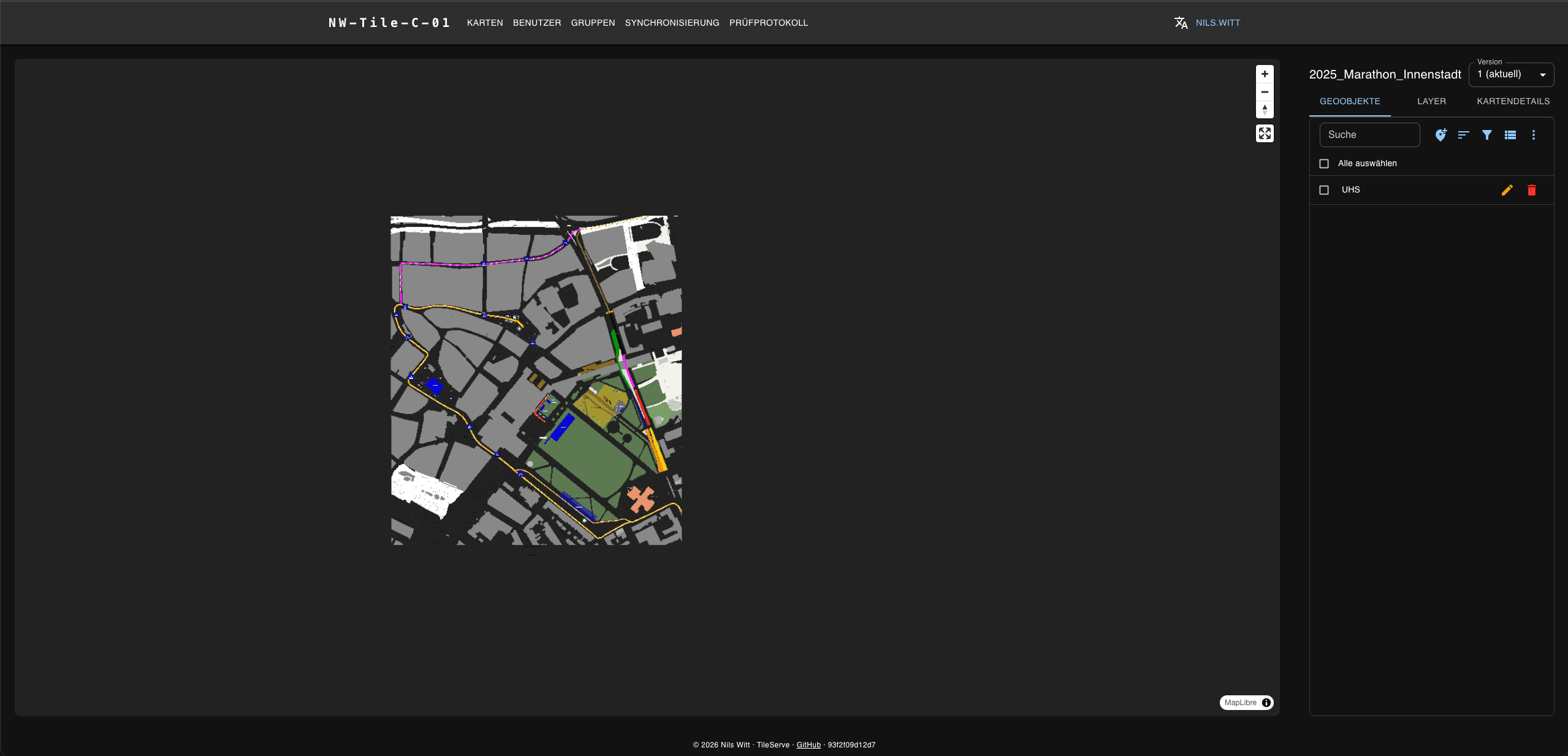Open the filter funnel icon
Viewport: 1568px width, 756px height.
tap(1487, 135)
